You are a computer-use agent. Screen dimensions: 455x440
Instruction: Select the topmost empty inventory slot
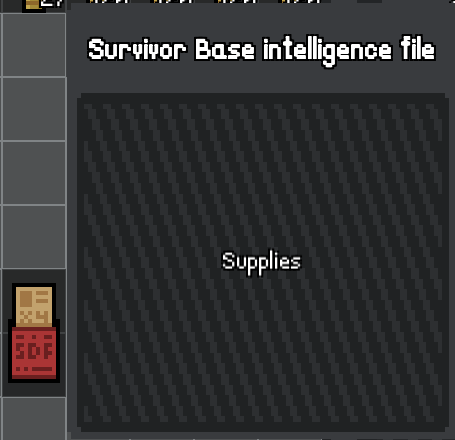coord(34,45)
